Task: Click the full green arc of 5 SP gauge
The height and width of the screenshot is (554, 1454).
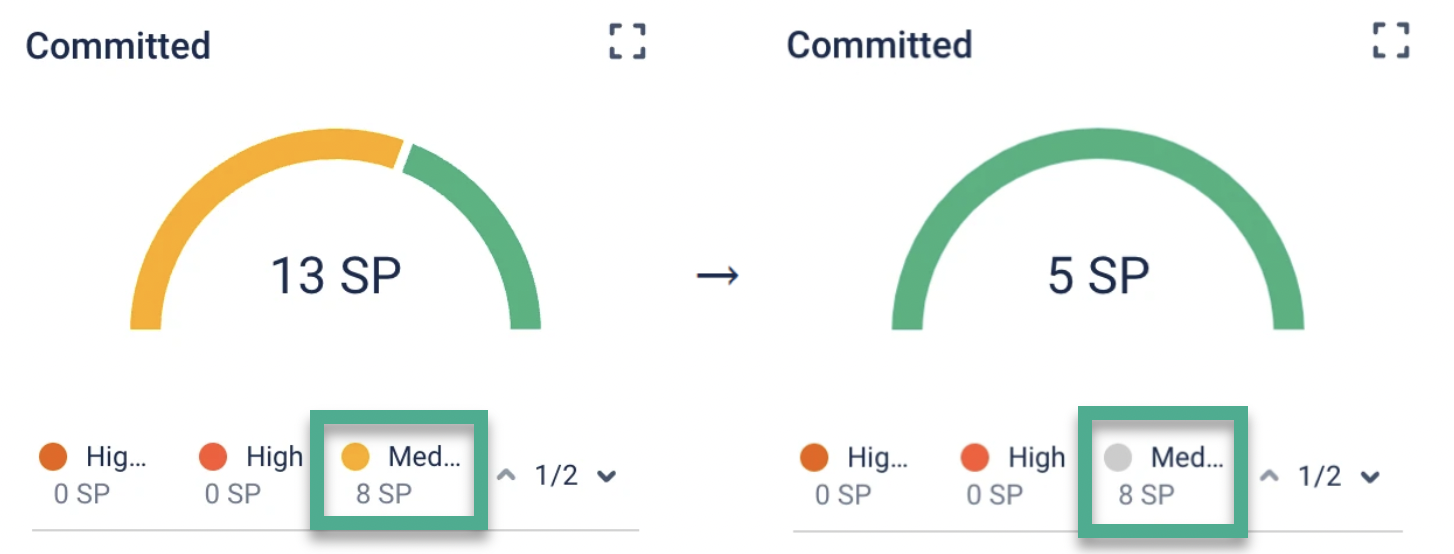Action: coord(1098,146)
